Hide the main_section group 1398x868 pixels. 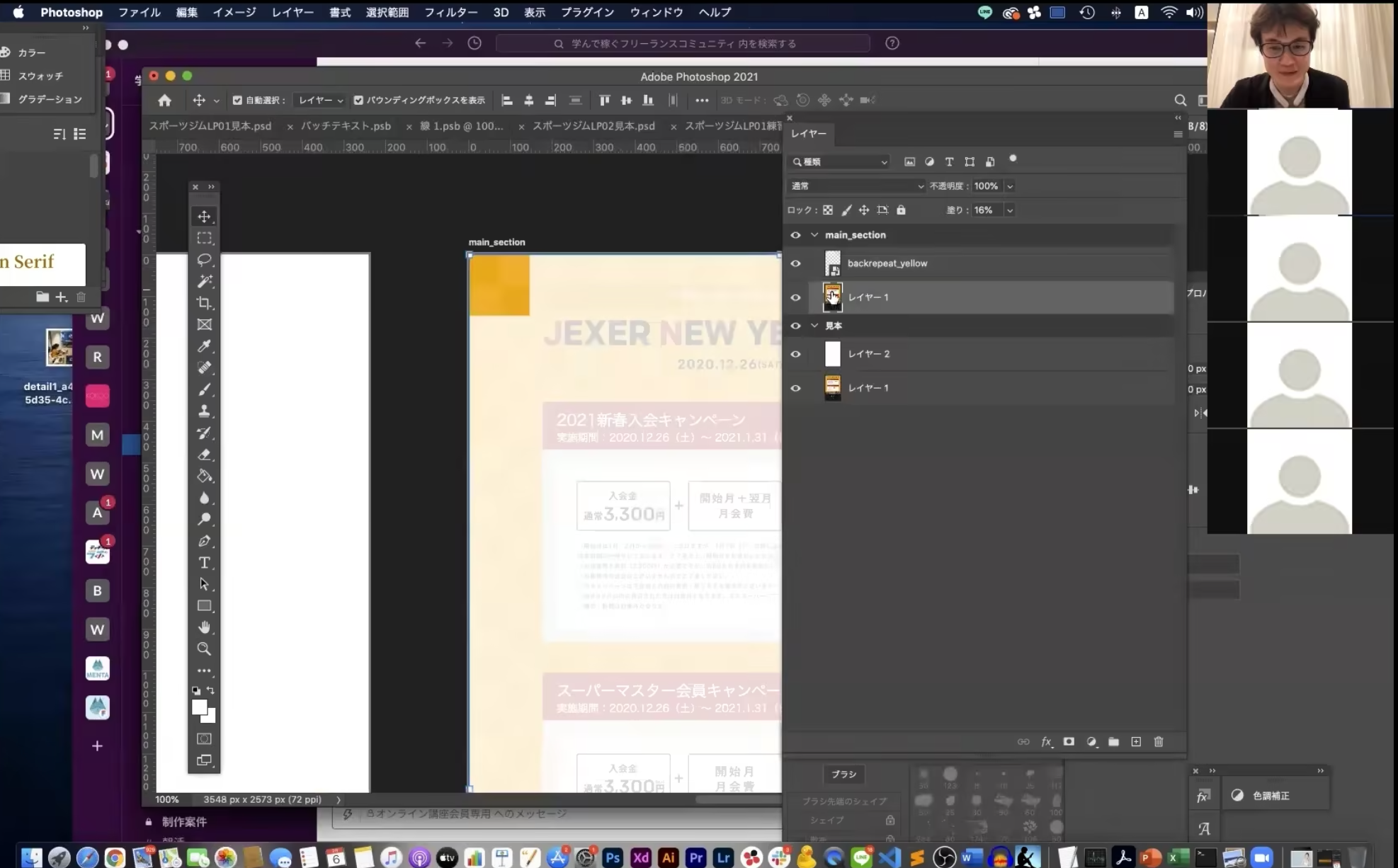click(x=795, y=235)
